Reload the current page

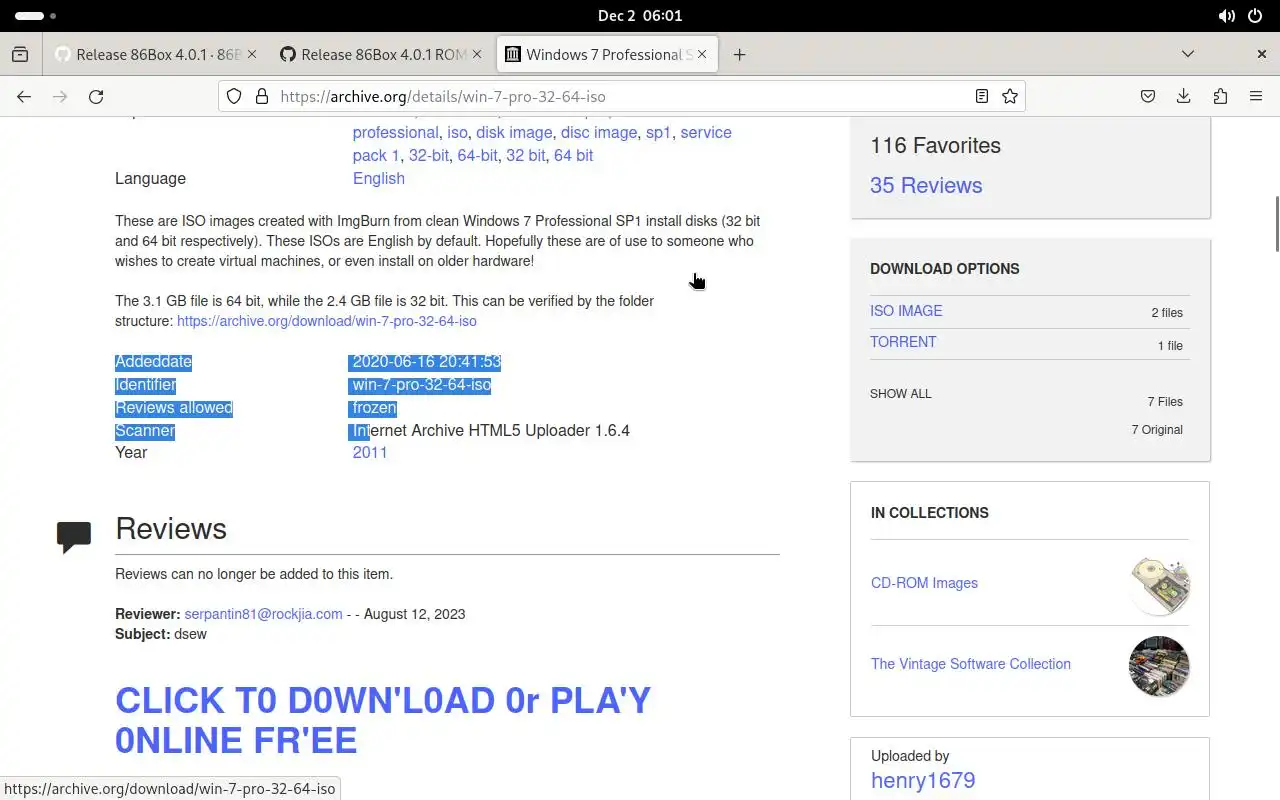click(96, 96)
